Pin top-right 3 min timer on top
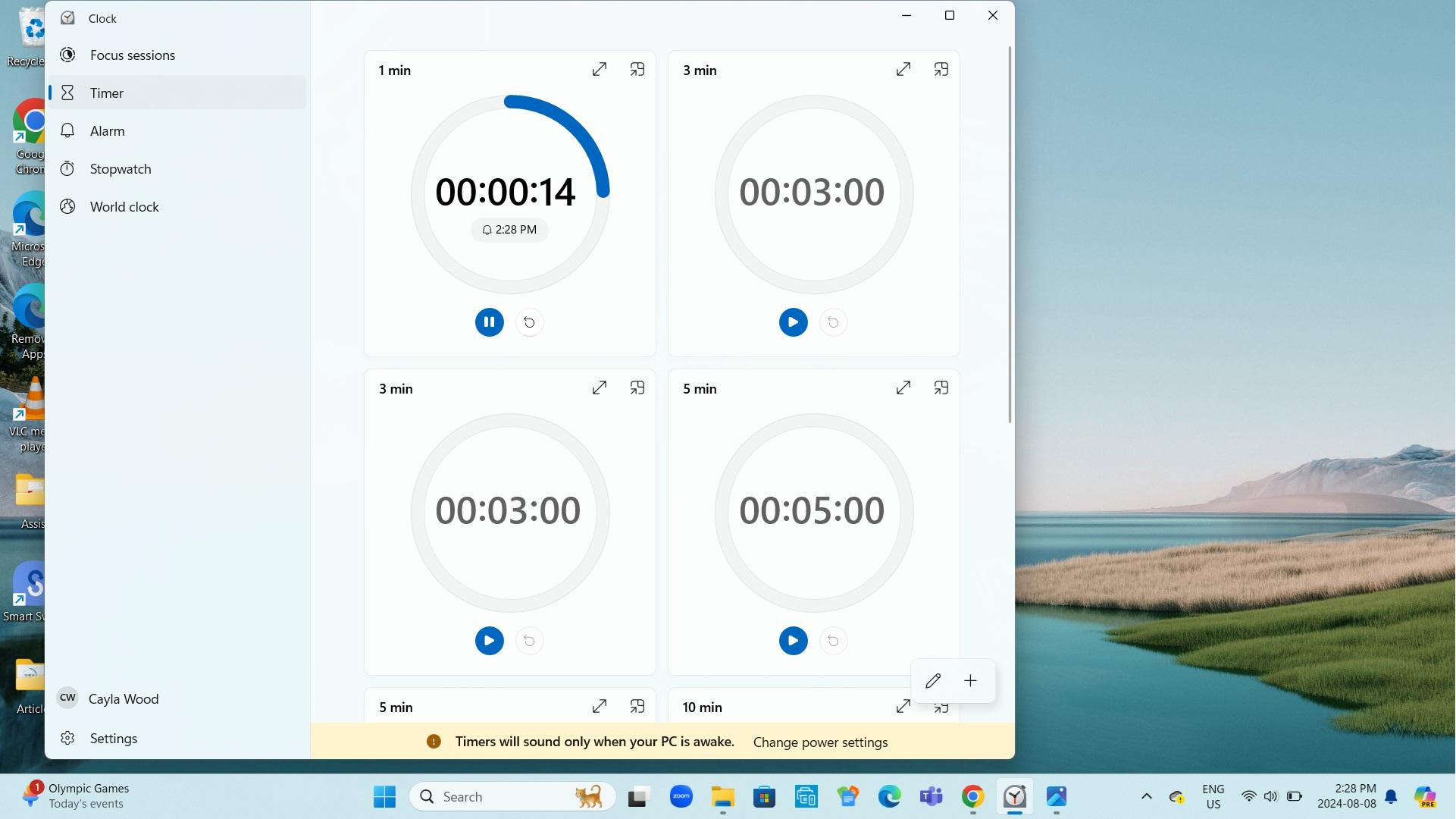 point(941,69)
